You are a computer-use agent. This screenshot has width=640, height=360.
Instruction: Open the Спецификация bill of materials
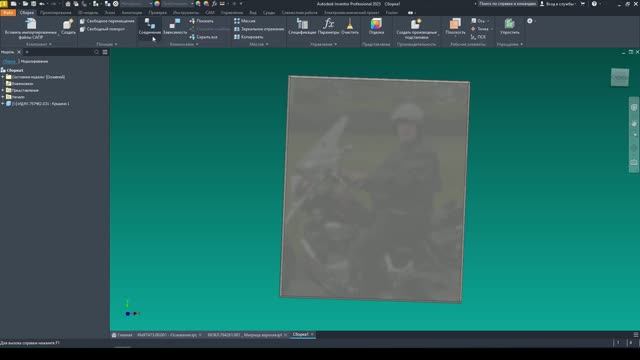point(302,27)
